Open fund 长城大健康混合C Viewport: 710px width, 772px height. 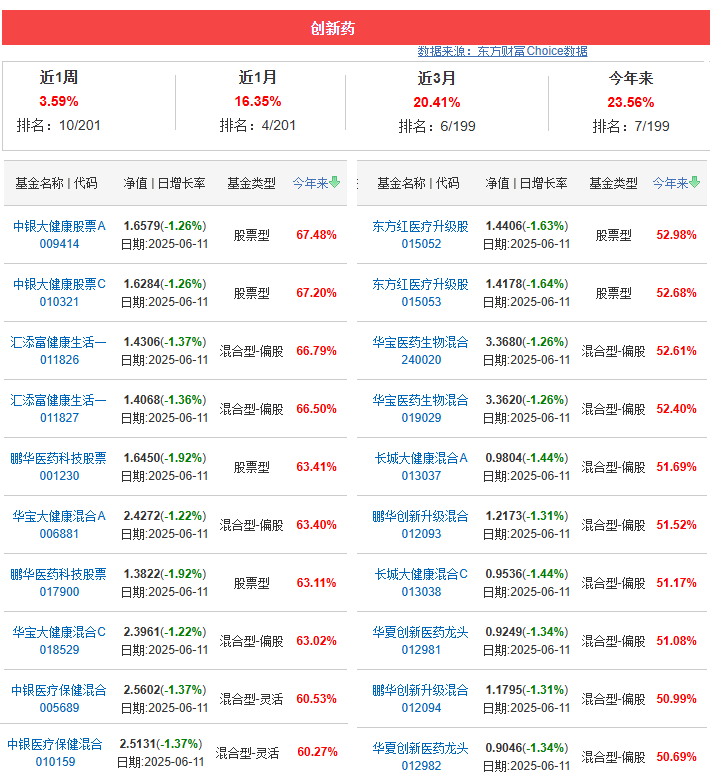pos(421,574)
